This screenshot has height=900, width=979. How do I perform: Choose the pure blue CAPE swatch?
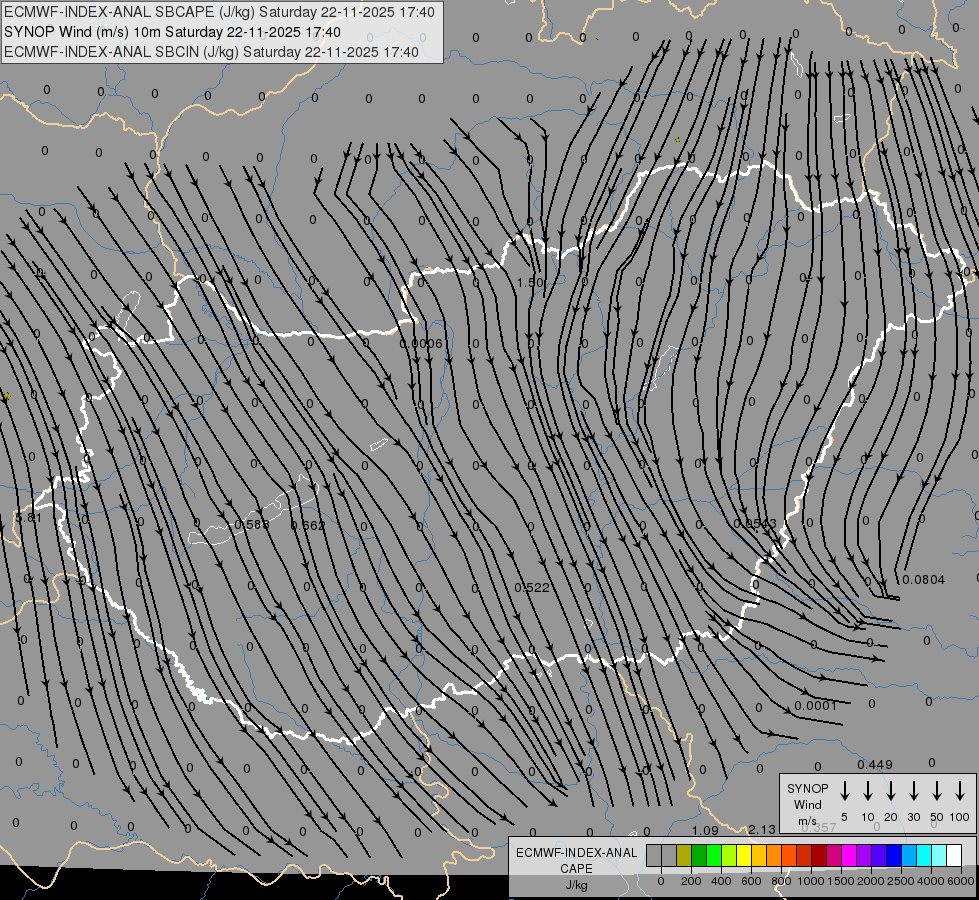pos(893,855)
